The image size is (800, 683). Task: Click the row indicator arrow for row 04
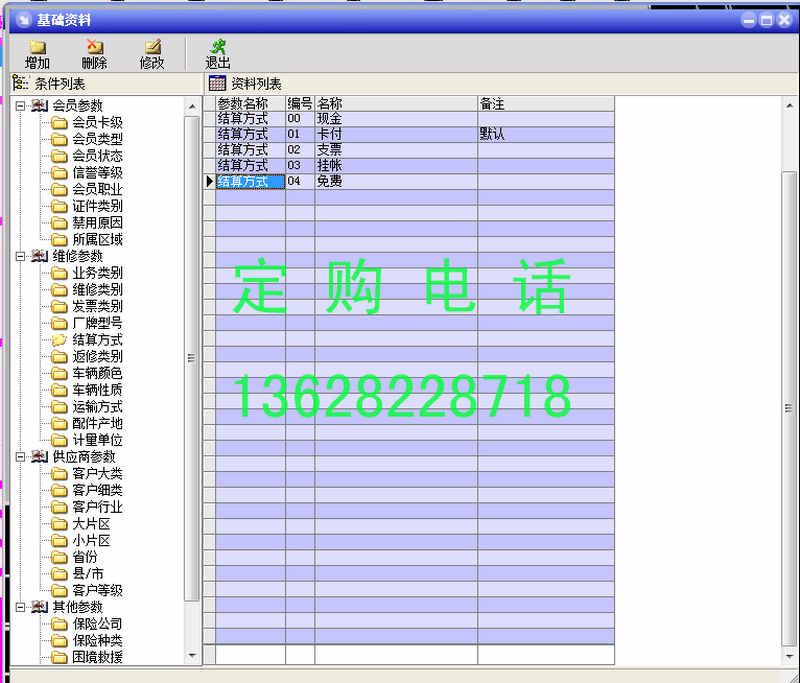209,182
